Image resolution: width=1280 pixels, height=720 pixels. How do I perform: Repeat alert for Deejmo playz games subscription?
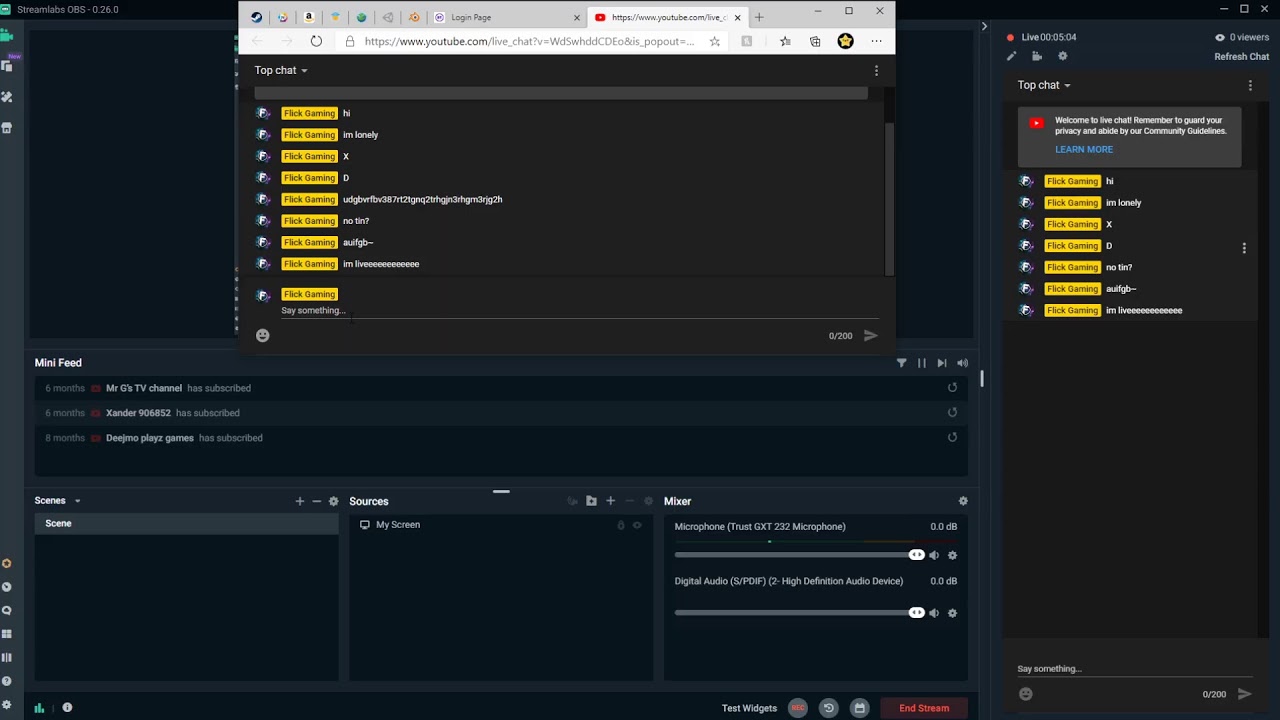[x=952, y=437]
